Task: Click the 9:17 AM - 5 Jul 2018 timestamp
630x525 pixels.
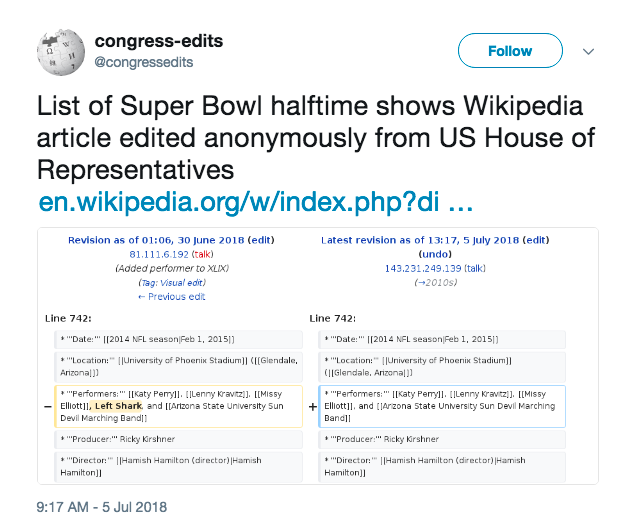Action: [102, 507]
